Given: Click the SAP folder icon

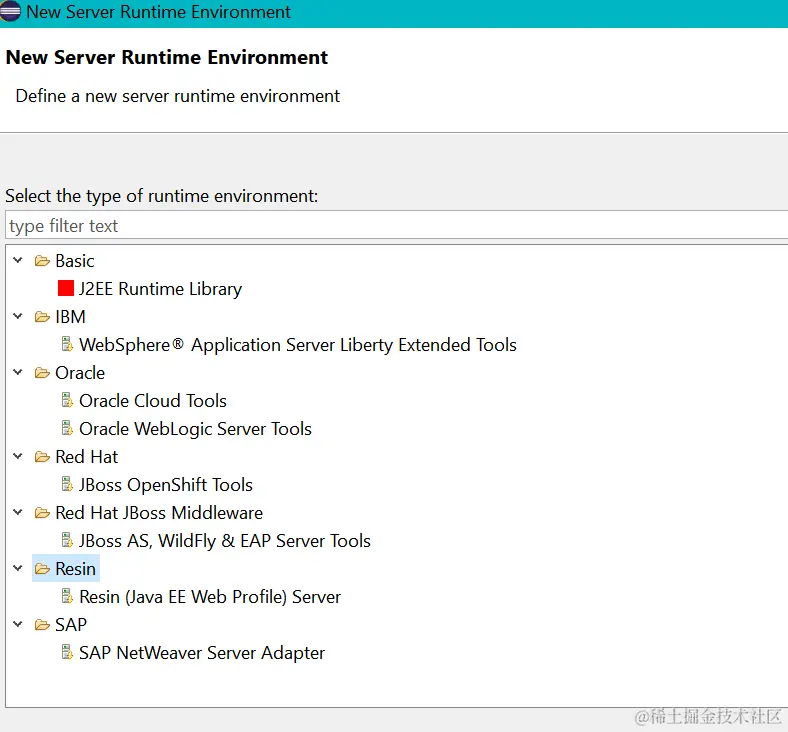Looking at the screenshot, I should click(x=42, y=624).
